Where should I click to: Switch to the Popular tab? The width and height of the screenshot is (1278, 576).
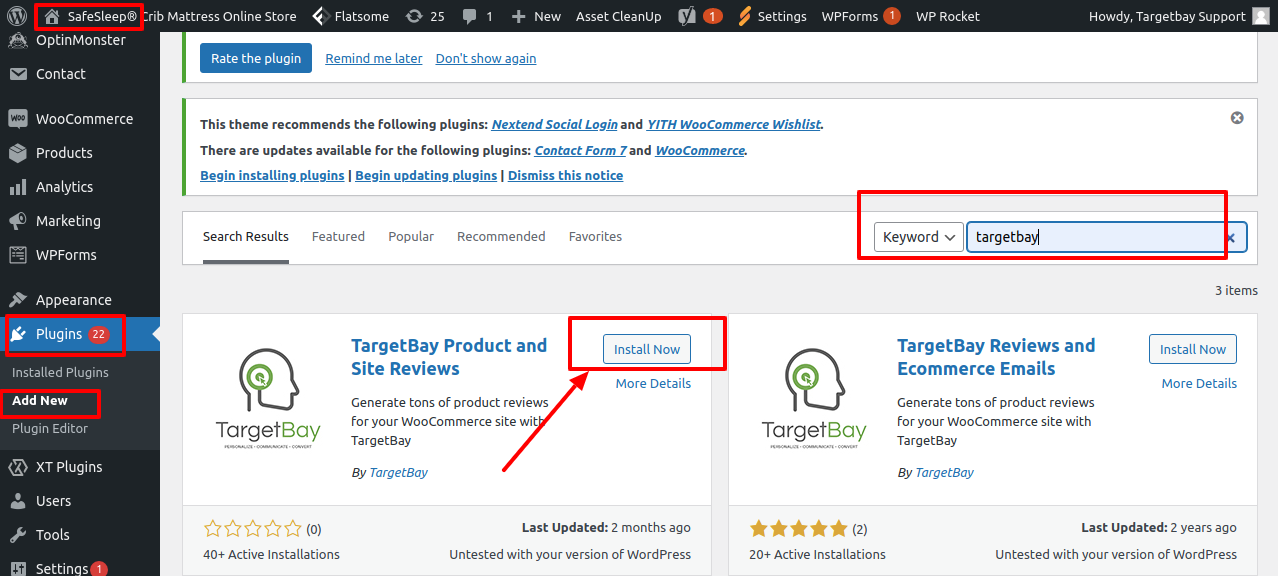[411, 237]
